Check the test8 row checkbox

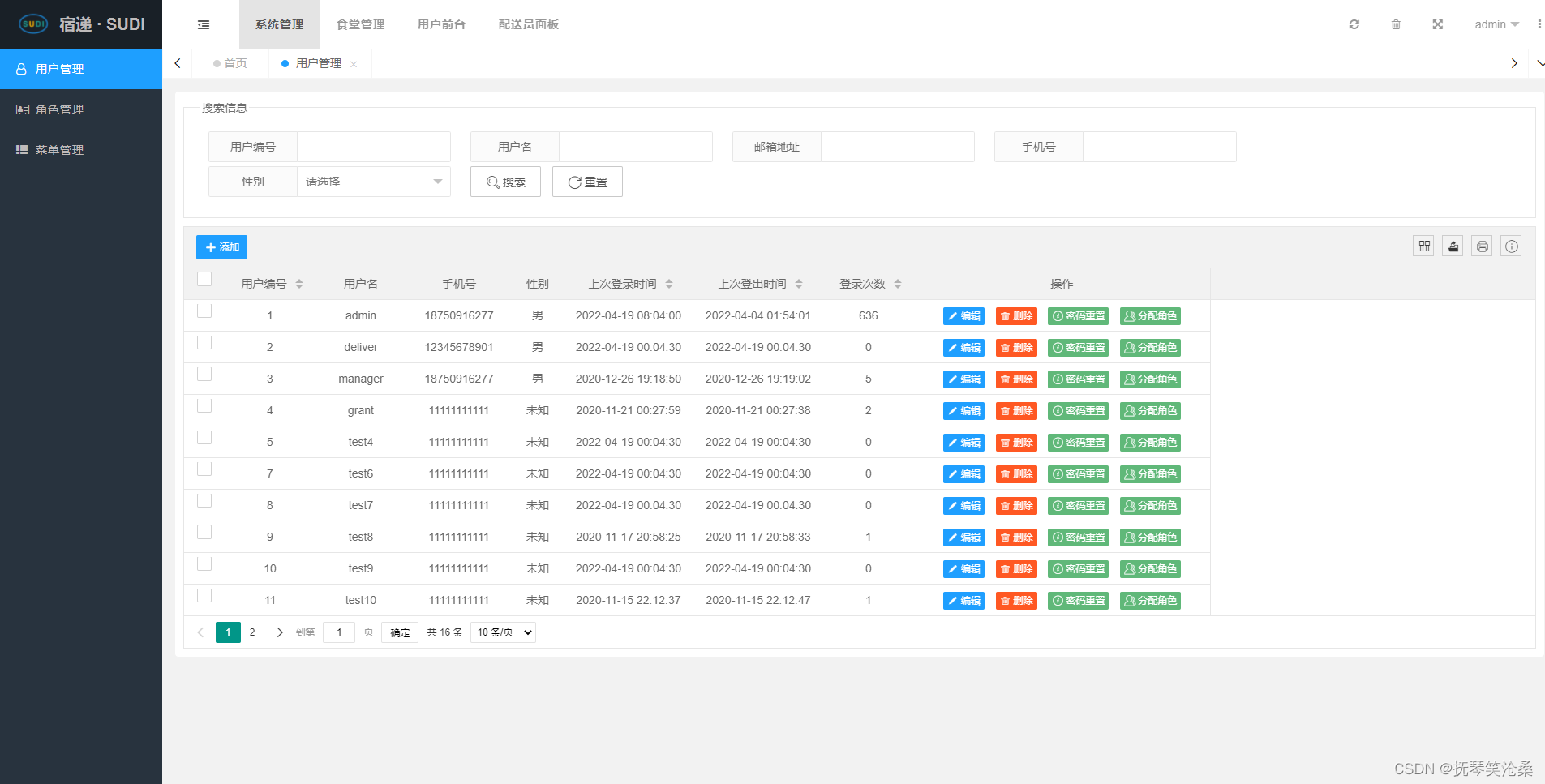point(204,532)
